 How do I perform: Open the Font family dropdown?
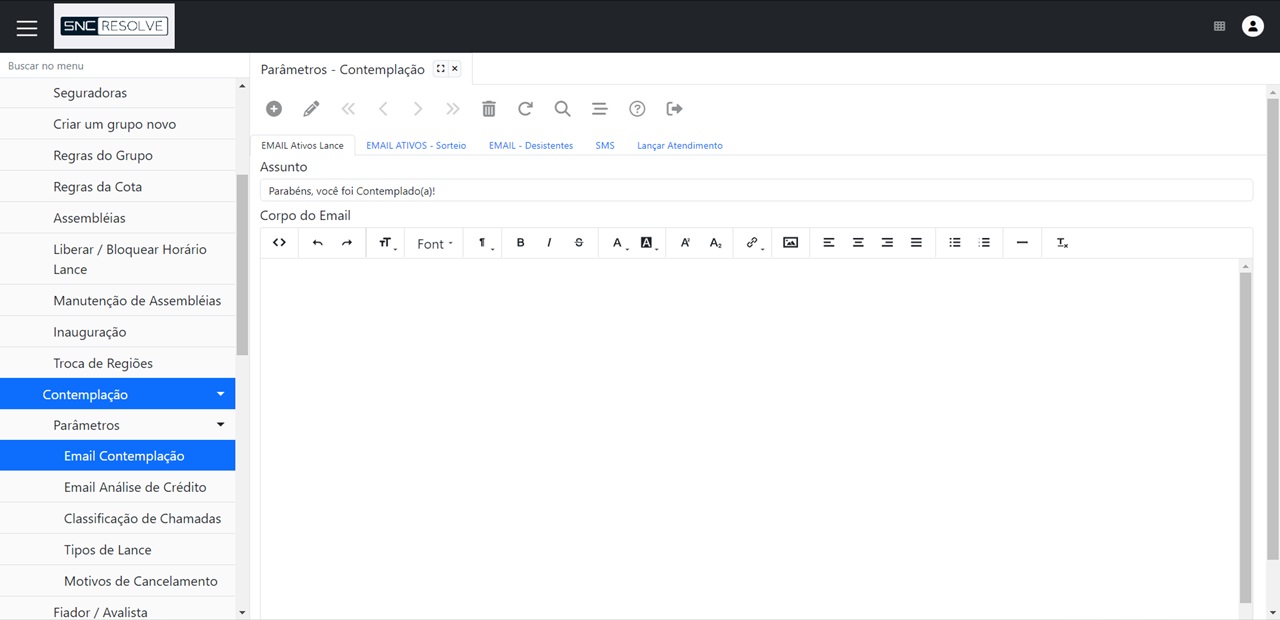434,243
